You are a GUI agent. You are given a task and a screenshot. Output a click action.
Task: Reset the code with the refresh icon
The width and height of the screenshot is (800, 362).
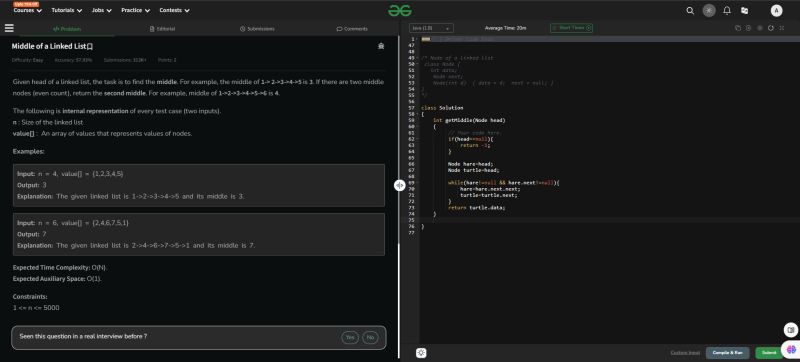pos(770,28)
